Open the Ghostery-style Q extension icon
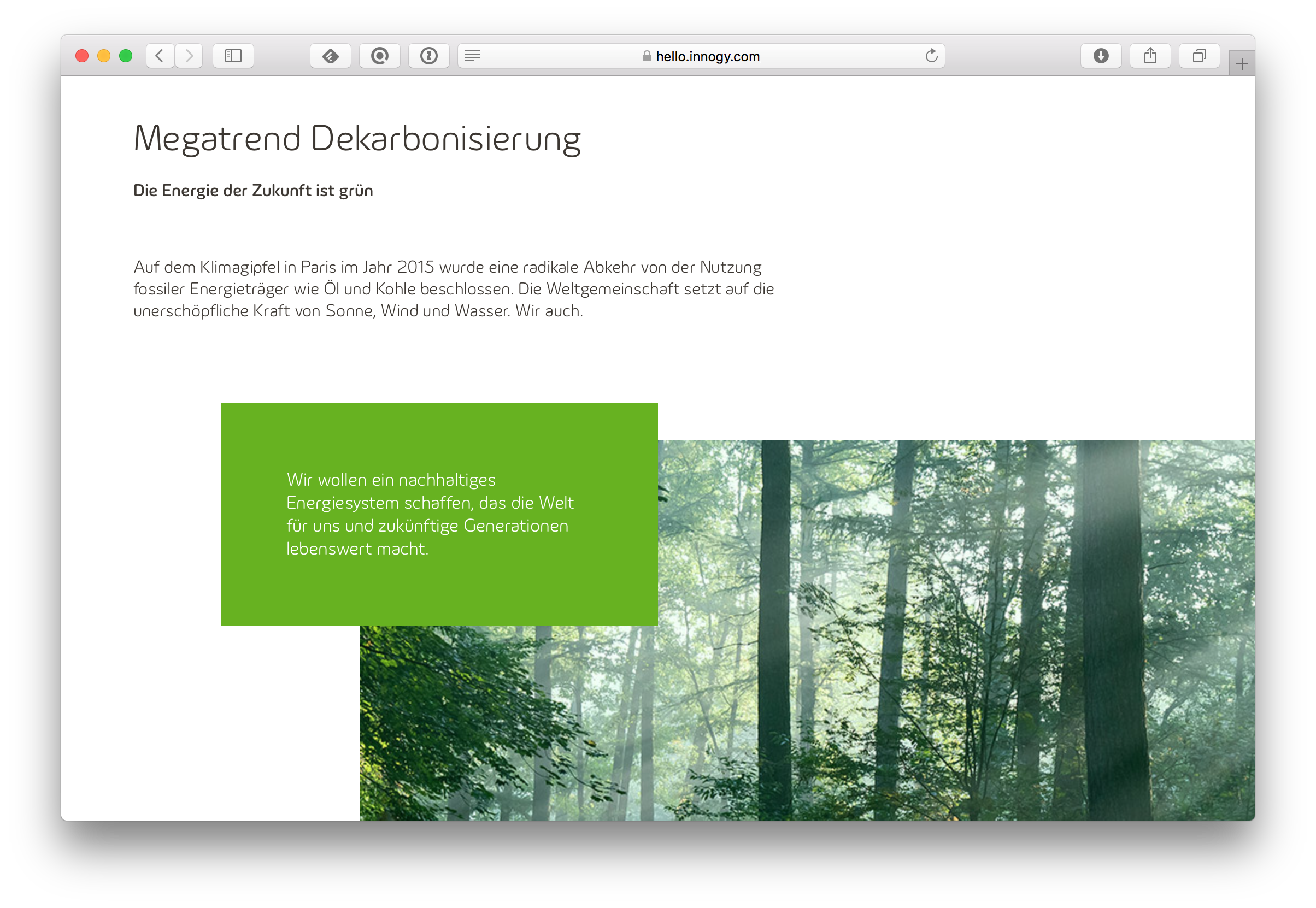The width and height of the screenshot is (1316, 908). (379, 56)
